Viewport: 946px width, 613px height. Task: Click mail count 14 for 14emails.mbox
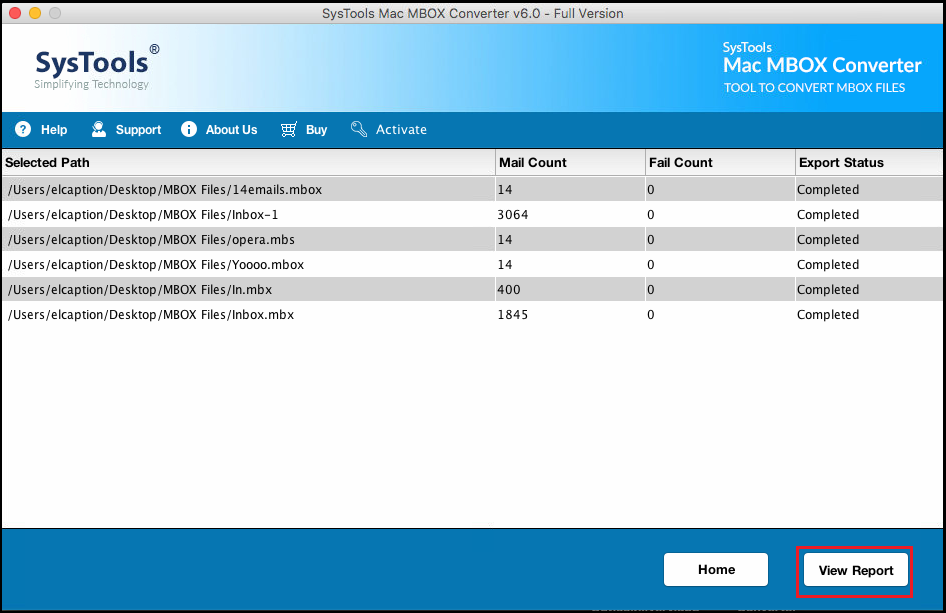tap(505, 189)
